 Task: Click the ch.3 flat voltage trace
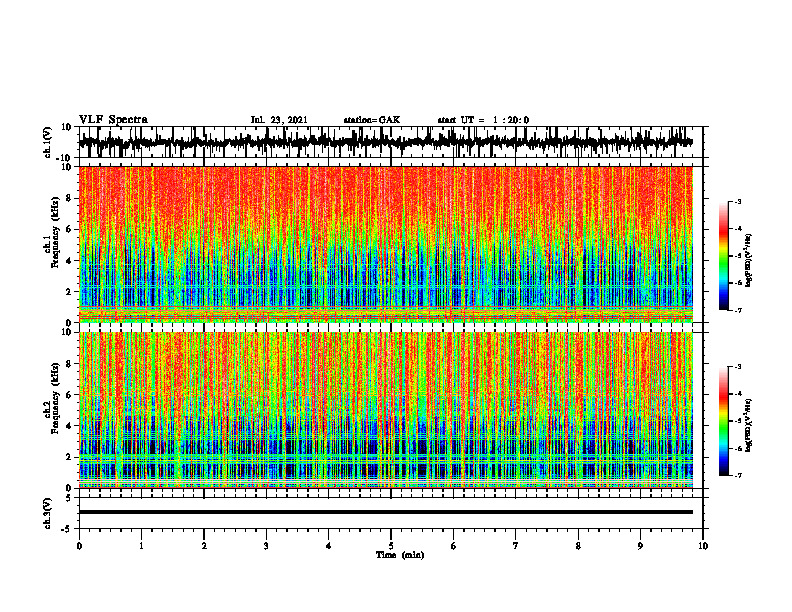click(x=386, y=512)
